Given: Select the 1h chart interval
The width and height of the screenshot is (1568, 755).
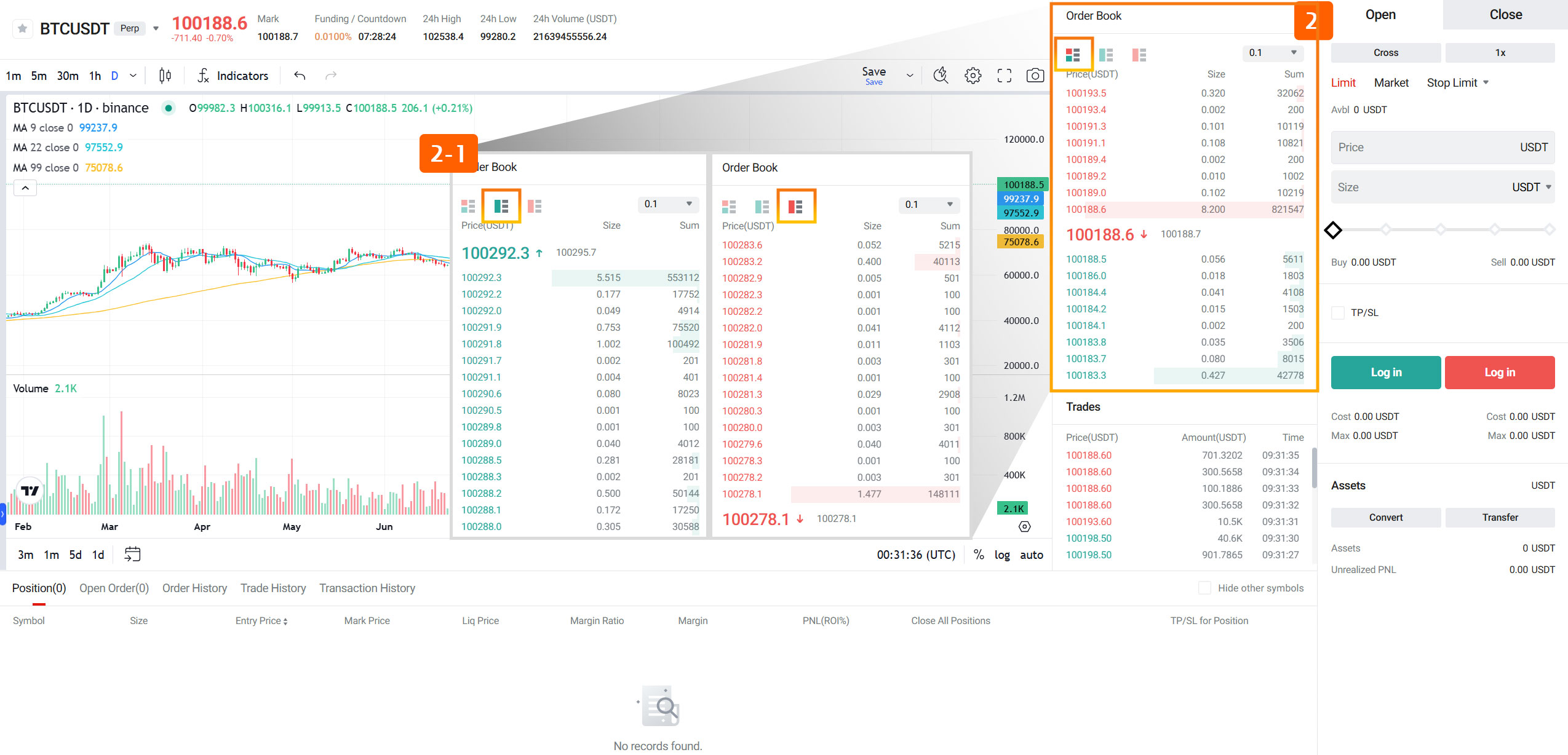Looking at the screenshot, I should point(95,76).
